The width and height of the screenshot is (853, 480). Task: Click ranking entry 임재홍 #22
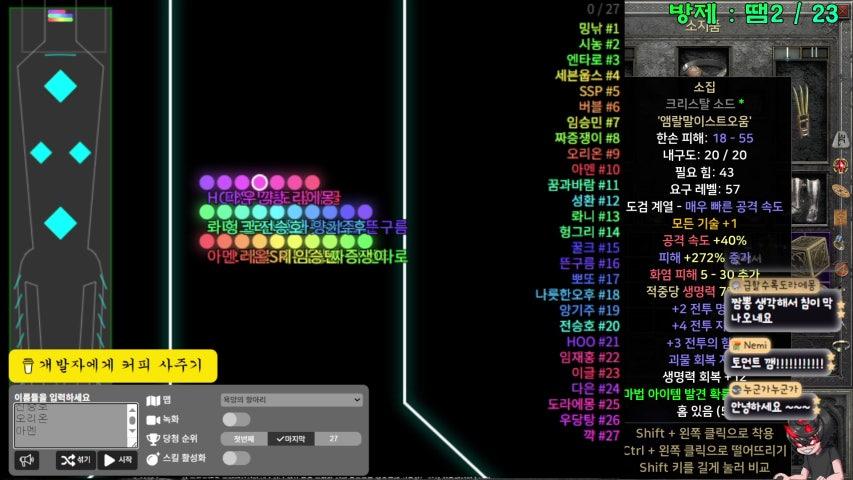589,358
